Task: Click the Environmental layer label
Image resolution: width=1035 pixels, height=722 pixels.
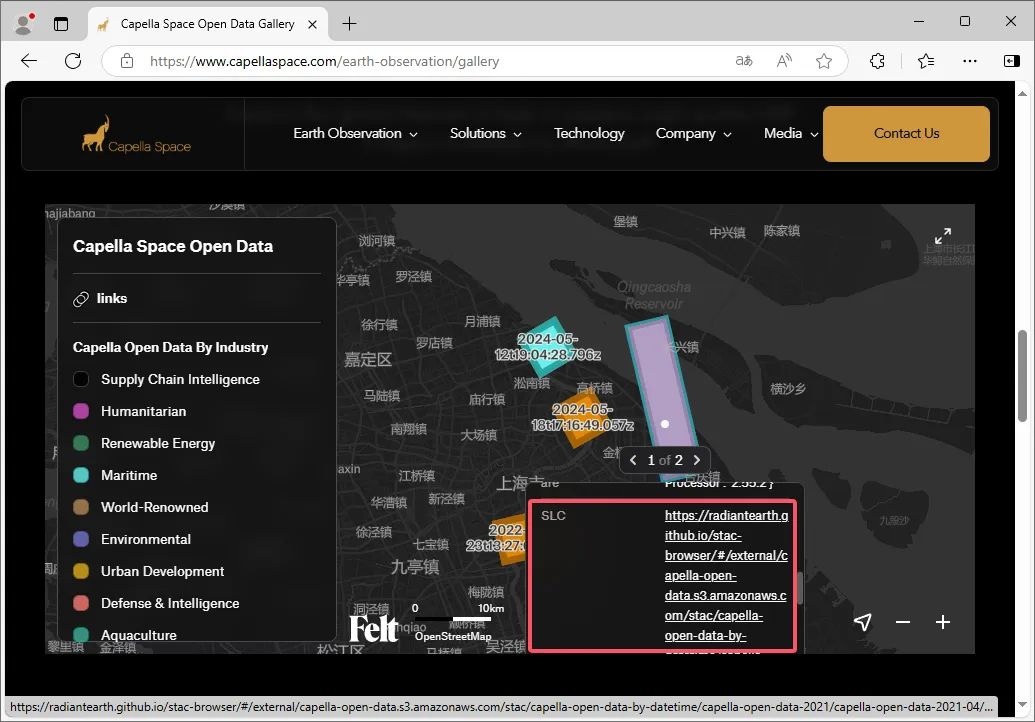Action: coord(146,539)
